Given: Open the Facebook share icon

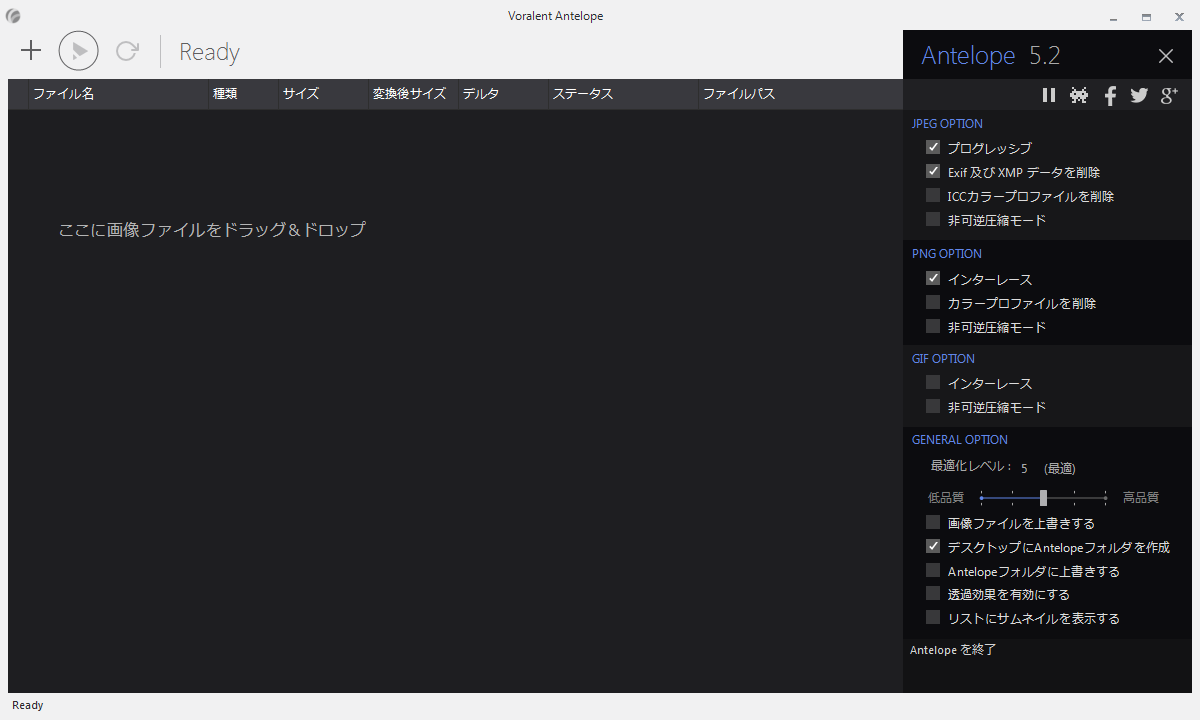Looking at the screenshot, I should [1110, 95].
